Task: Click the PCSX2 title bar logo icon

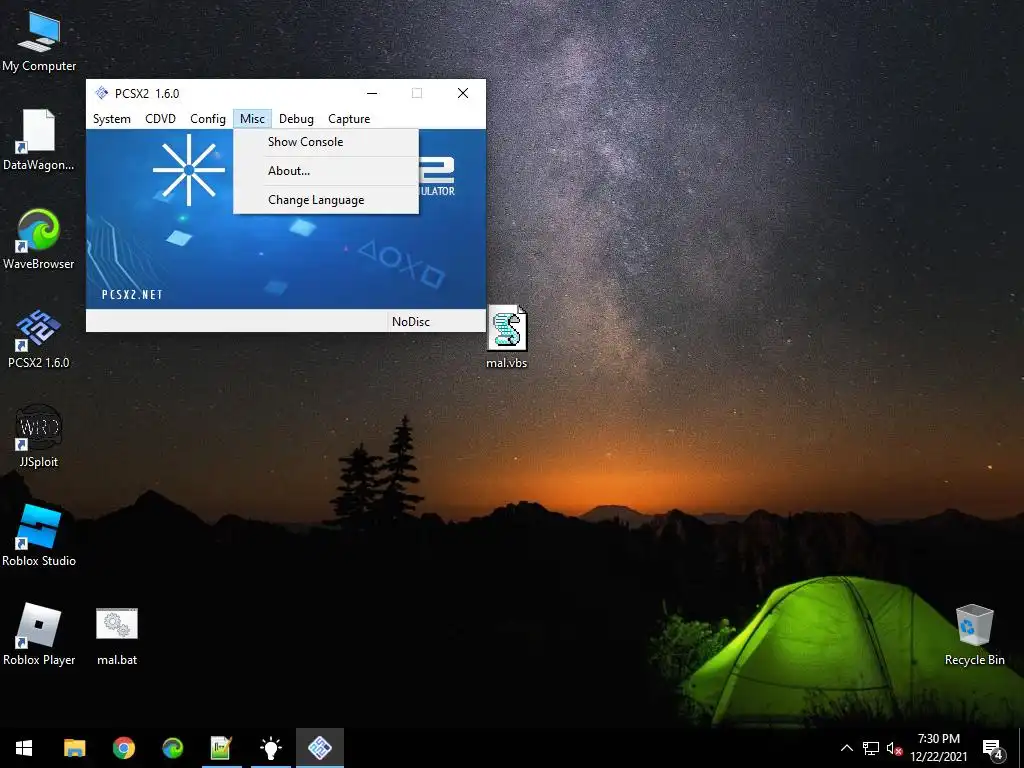Action: point(102,93)
